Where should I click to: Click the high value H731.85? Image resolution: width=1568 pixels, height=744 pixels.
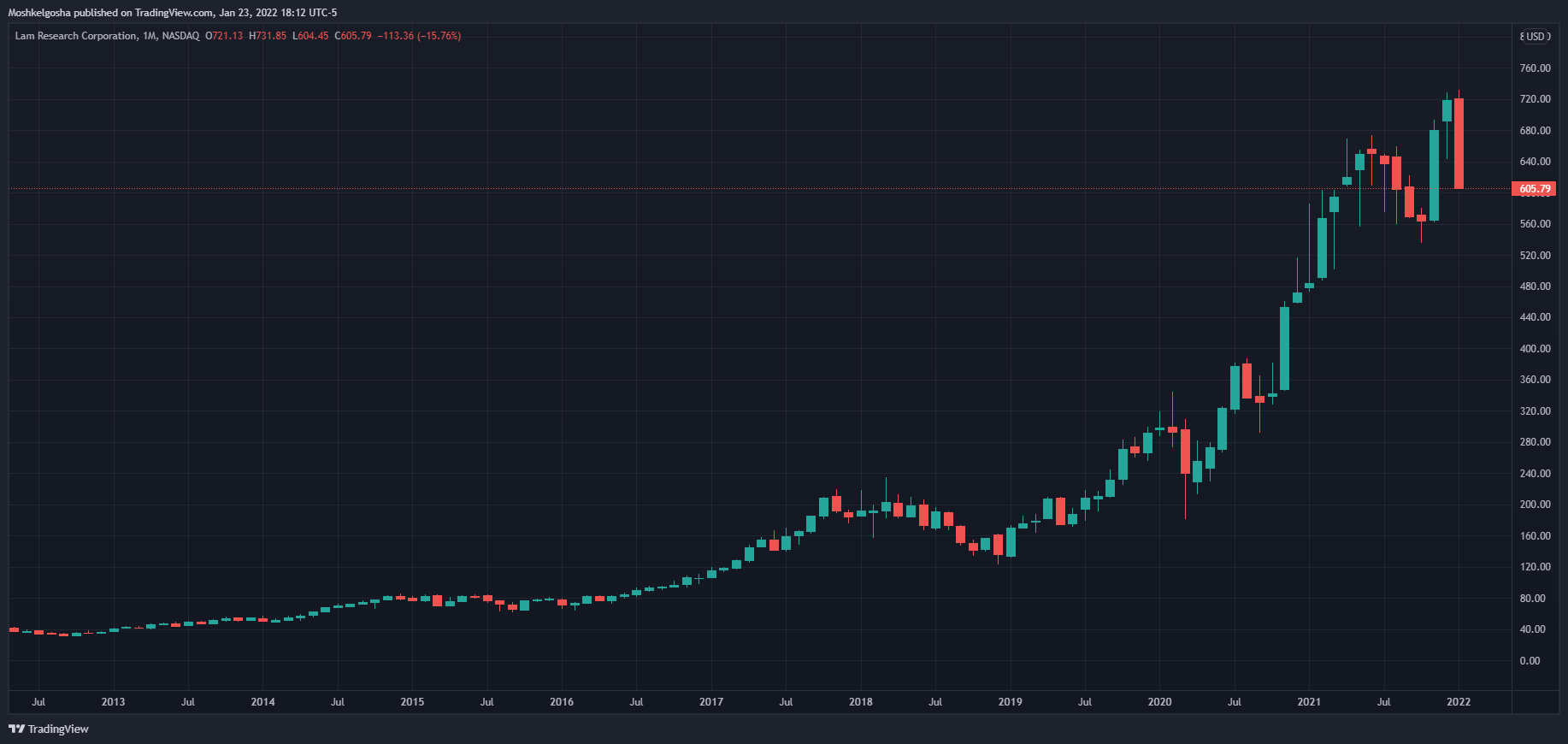click(x=268, y=36)
